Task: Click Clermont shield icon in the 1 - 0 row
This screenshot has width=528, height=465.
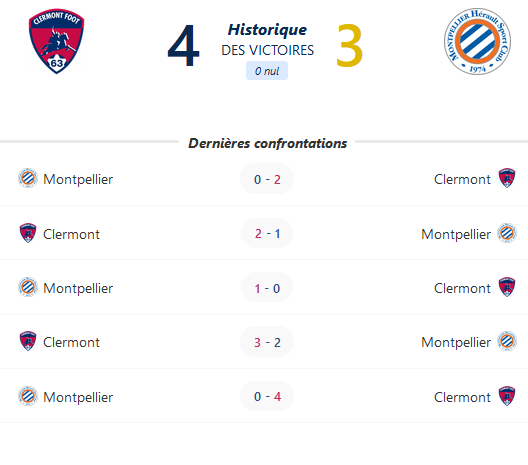Action: tap(507, 287)
